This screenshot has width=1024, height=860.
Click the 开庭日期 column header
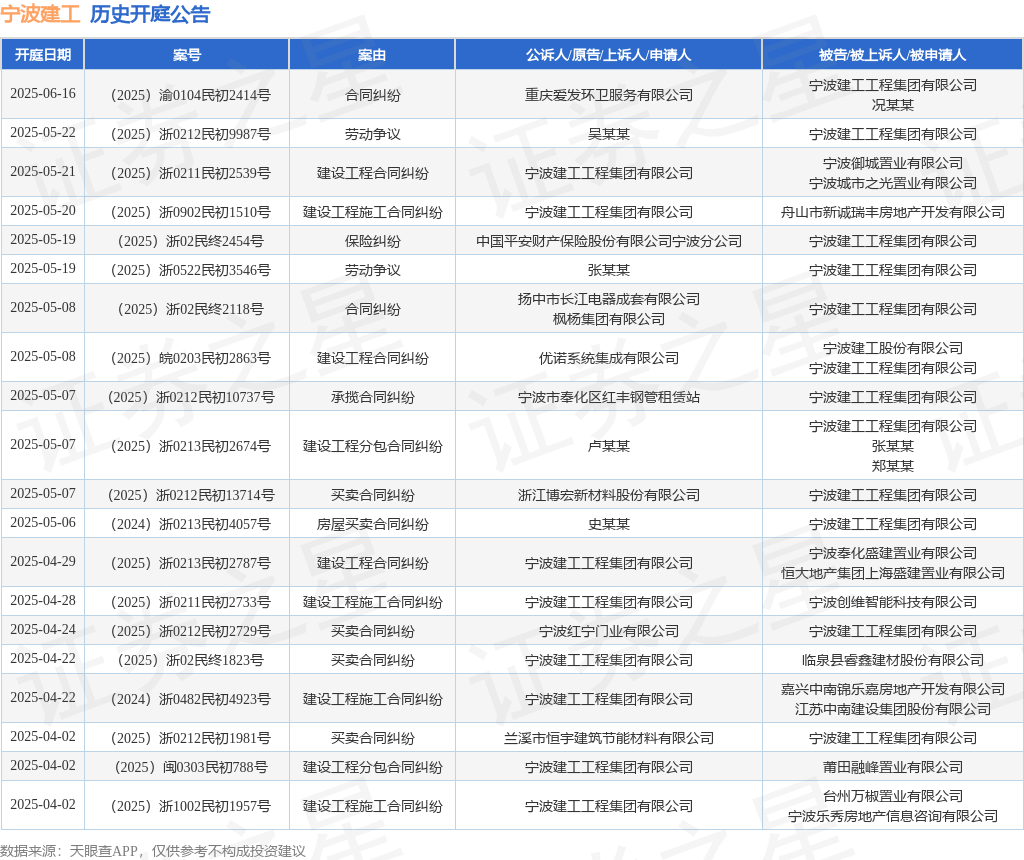point(42,55)
